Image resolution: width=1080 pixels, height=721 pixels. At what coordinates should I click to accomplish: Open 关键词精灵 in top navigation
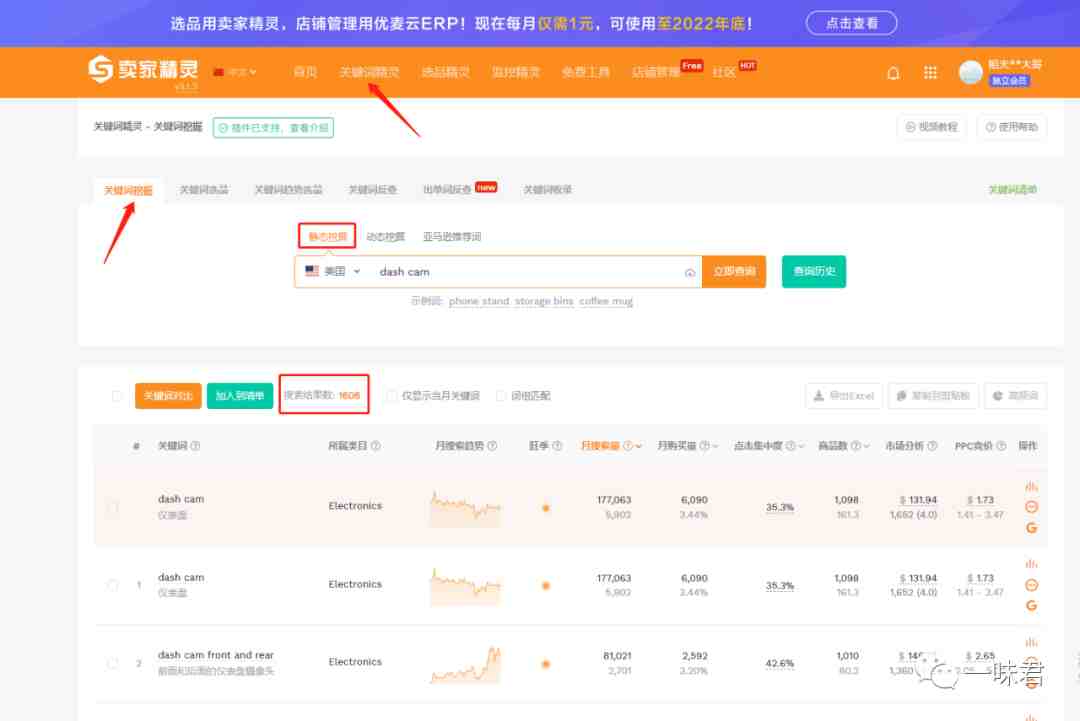click(x=369, y=72)
